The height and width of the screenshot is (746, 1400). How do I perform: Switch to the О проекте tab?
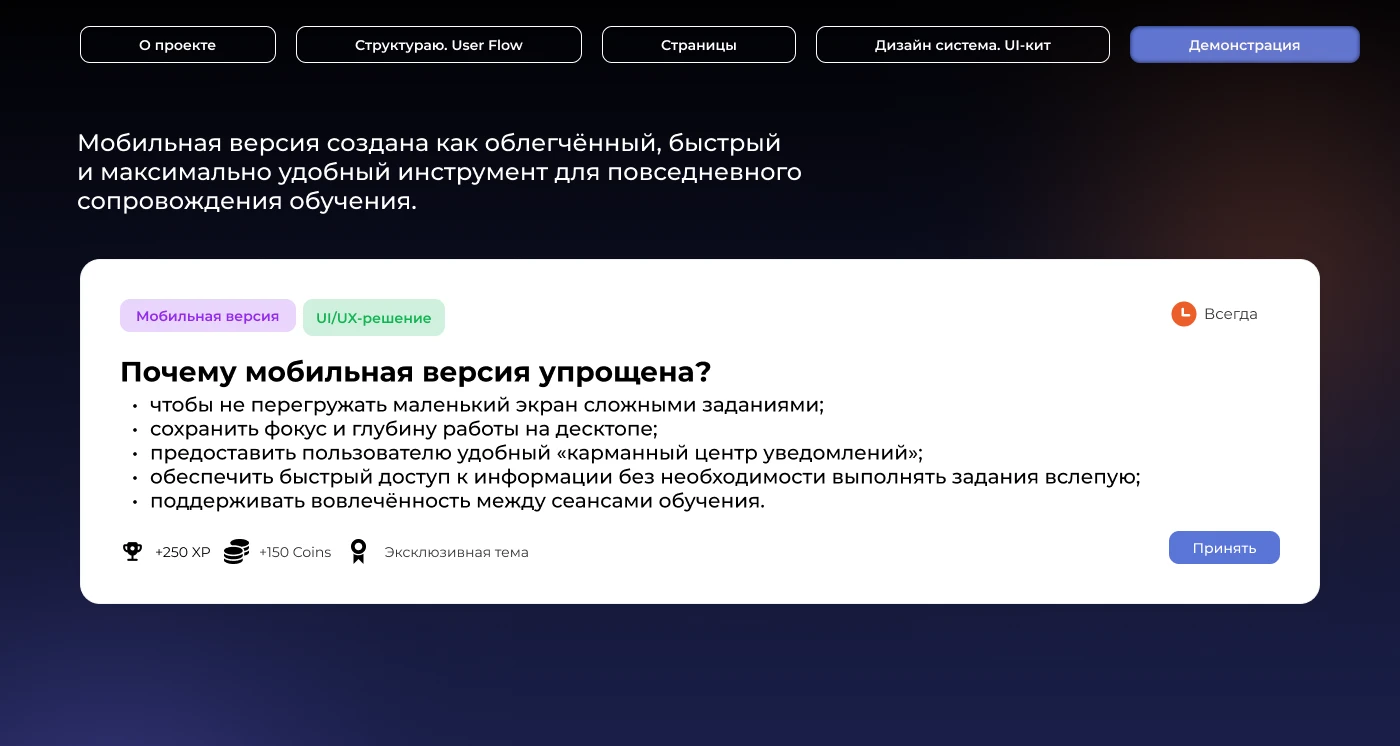coord(177,44)
